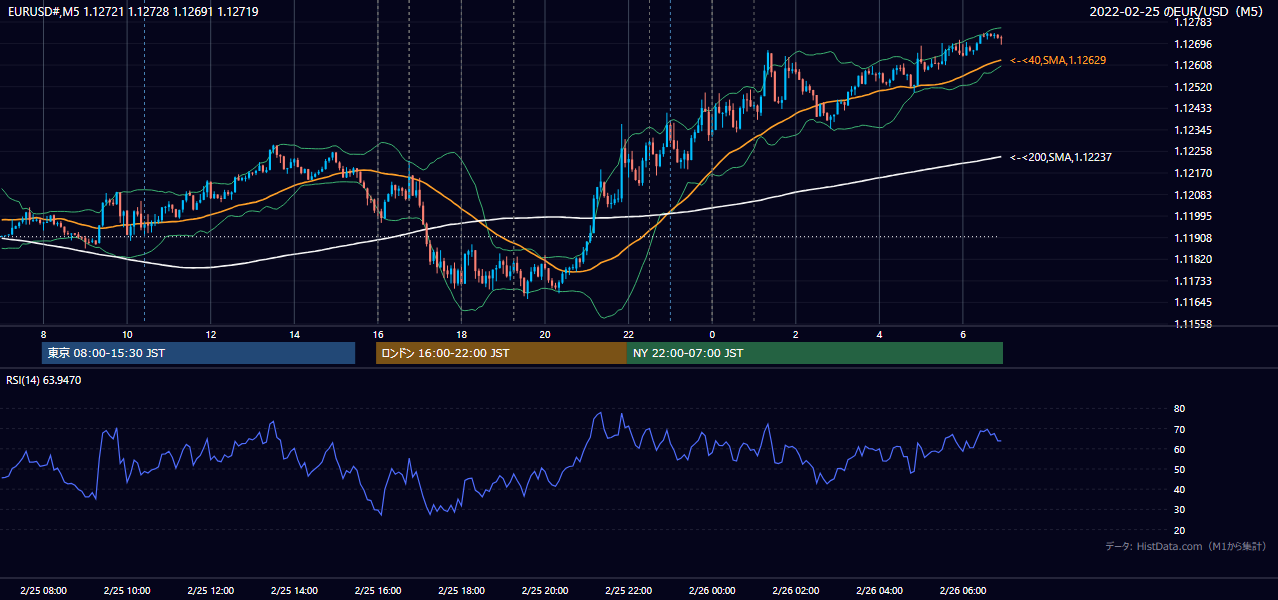
Task: Click the 2/25 22:00 date label
Action: [x=628, y=590]
